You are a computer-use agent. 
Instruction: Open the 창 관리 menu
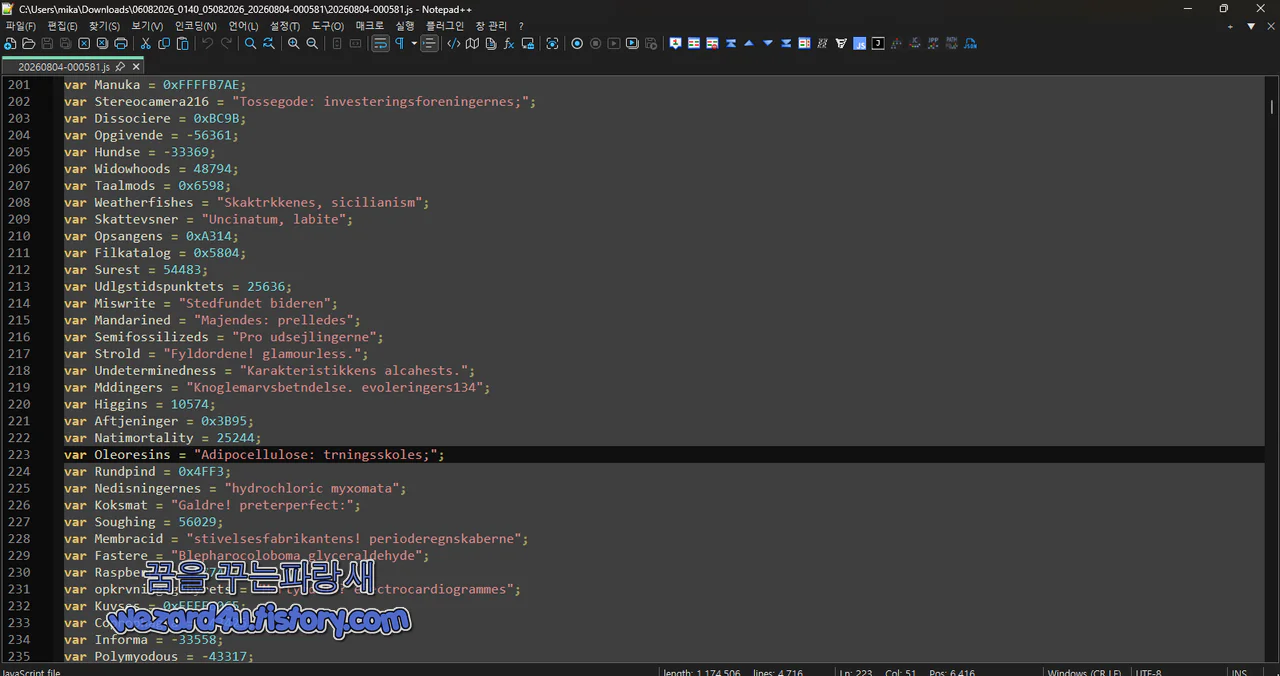tap(491, 26)
